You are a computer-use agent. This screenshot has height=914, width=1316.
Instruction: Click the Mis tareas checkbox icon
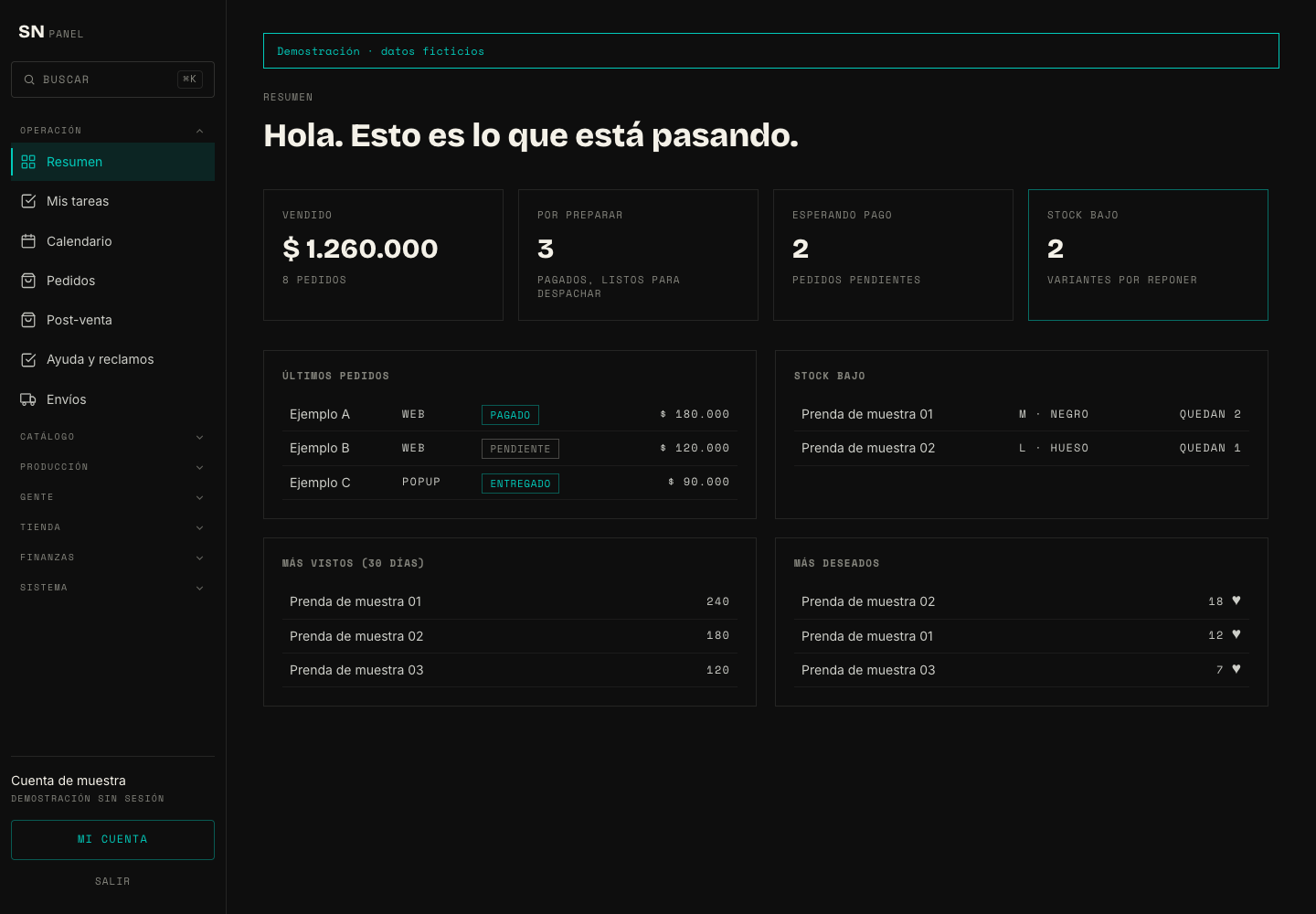28,201
